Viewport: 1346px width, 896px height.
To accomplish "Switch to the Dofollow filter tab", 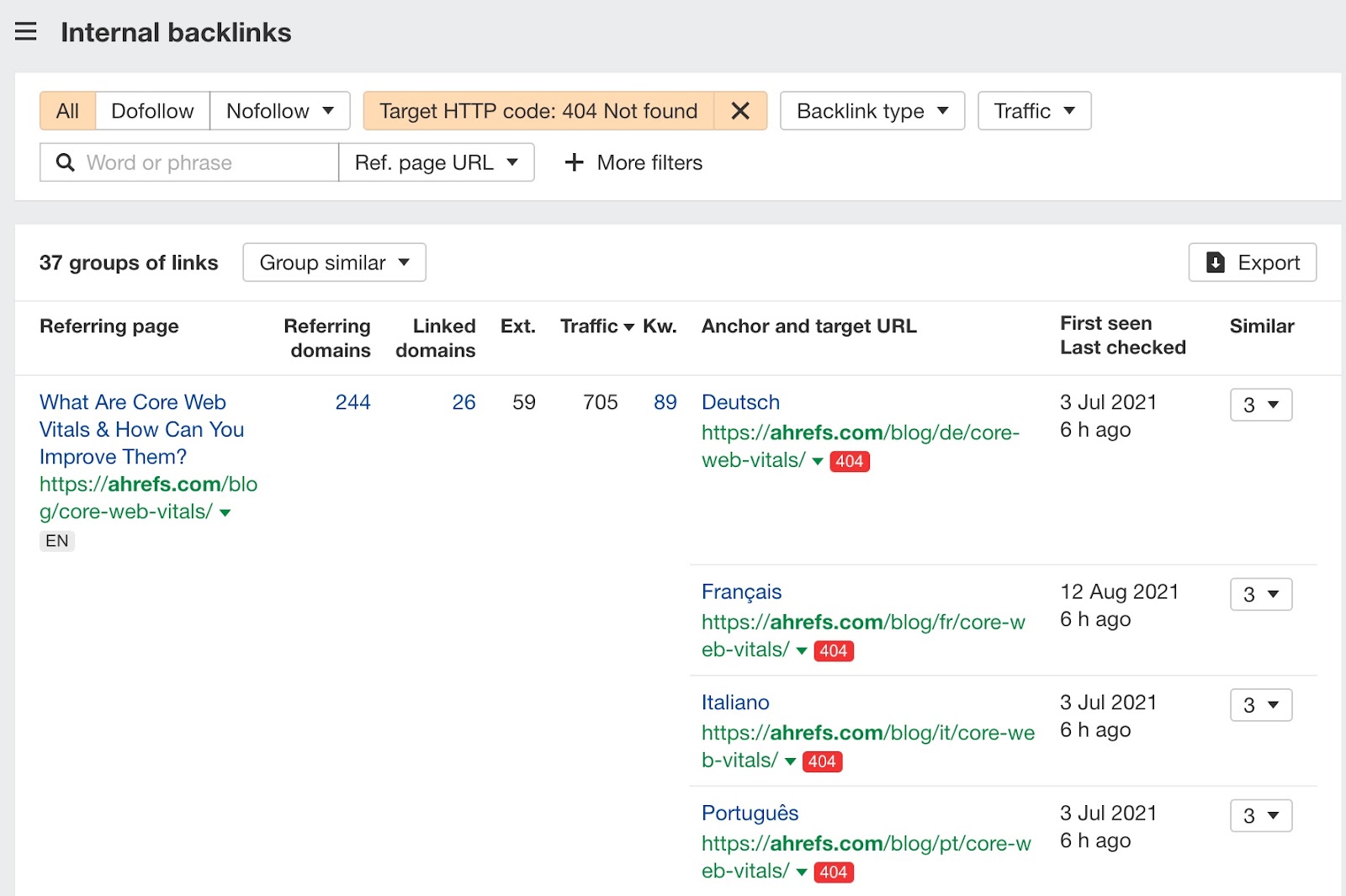I will (x=152, y=110).
